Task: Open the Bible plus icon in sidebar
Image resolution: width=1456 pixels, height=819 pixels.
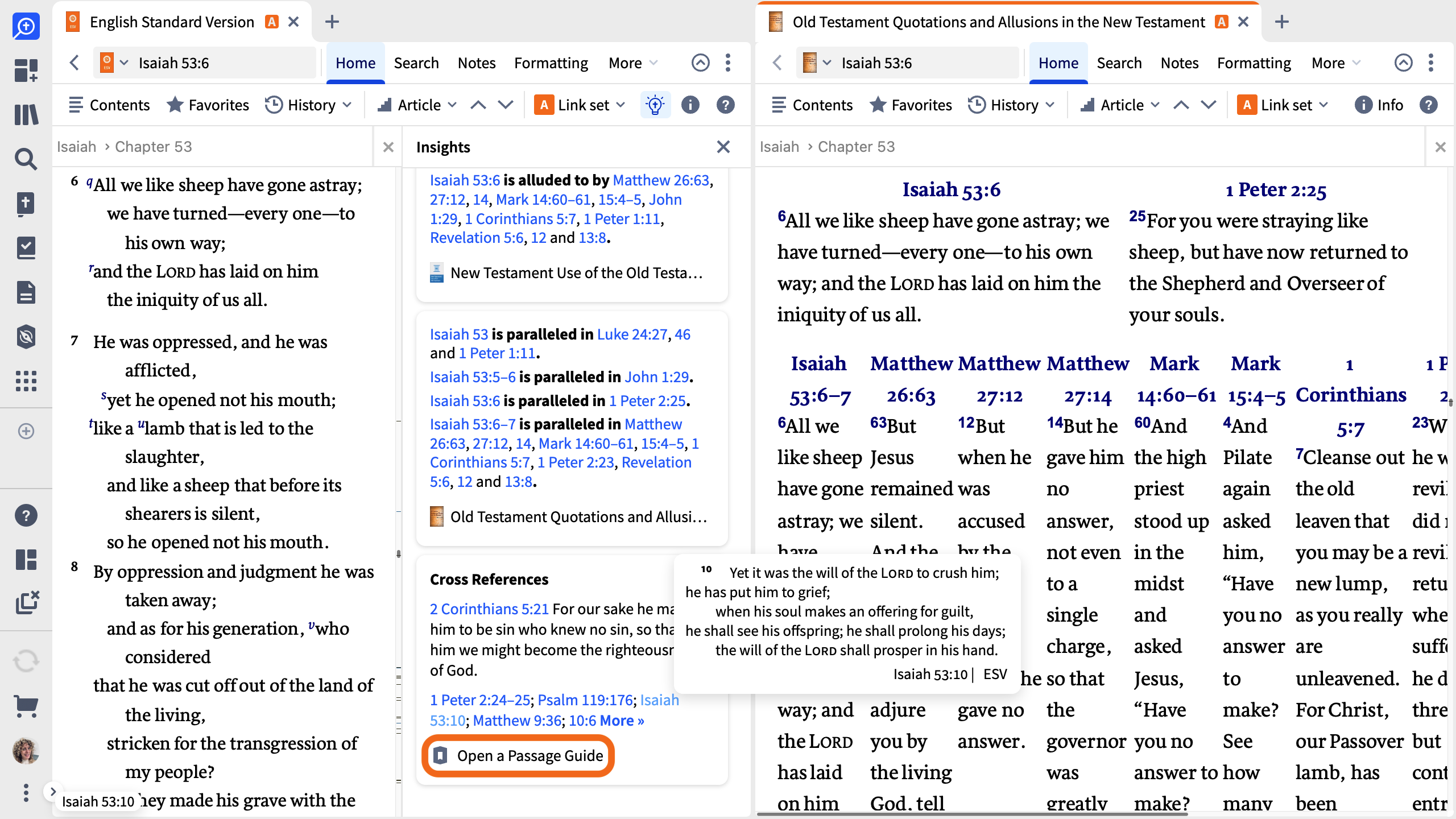Action: click(26, 203)
